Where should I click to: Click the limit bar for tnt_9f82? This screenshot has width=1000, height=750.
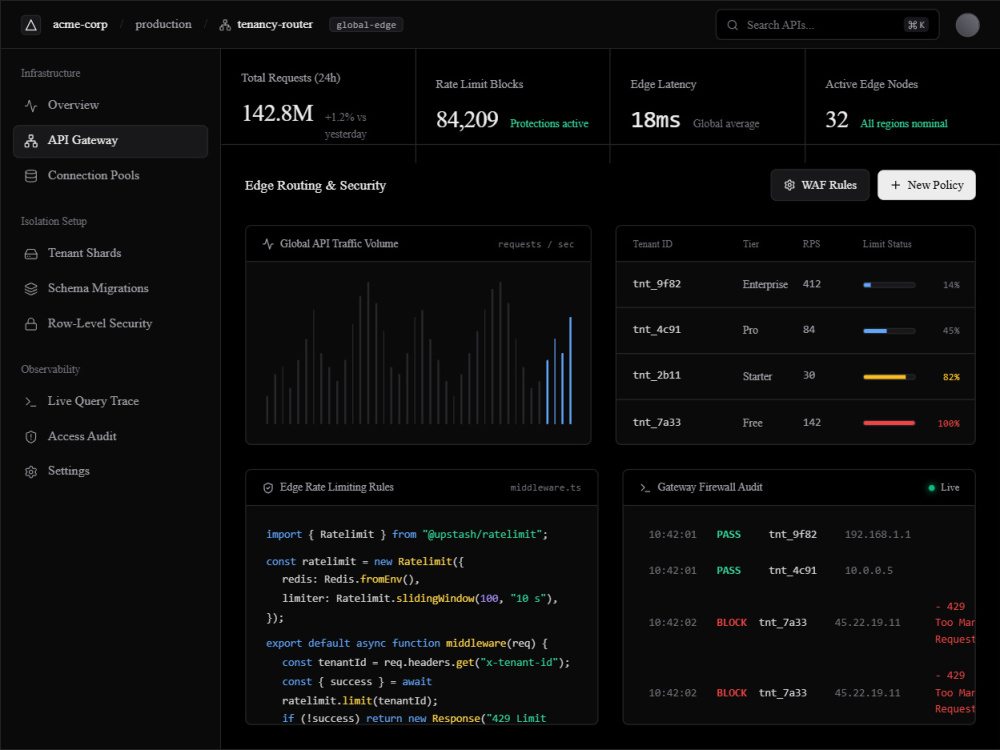tap(889, 285)
